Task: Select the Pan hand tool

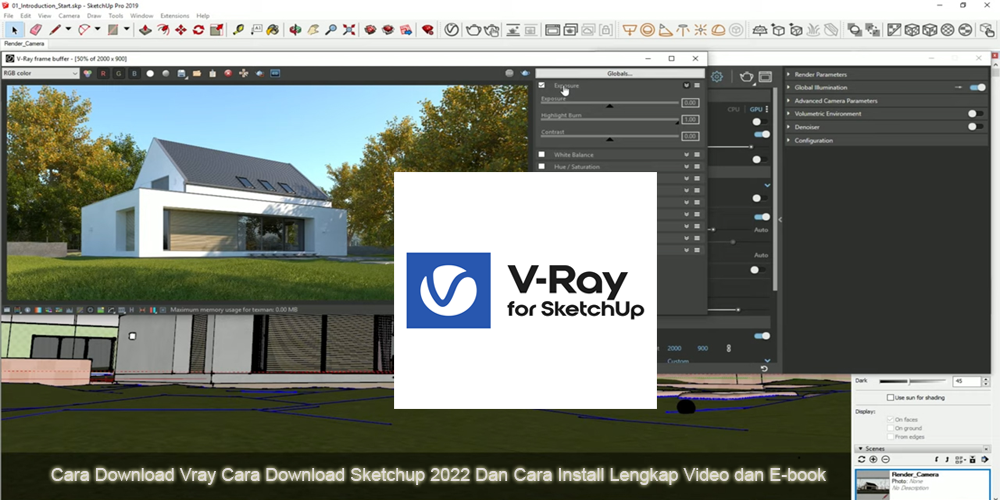Action: pyautogui.click(x=312, y=29)
